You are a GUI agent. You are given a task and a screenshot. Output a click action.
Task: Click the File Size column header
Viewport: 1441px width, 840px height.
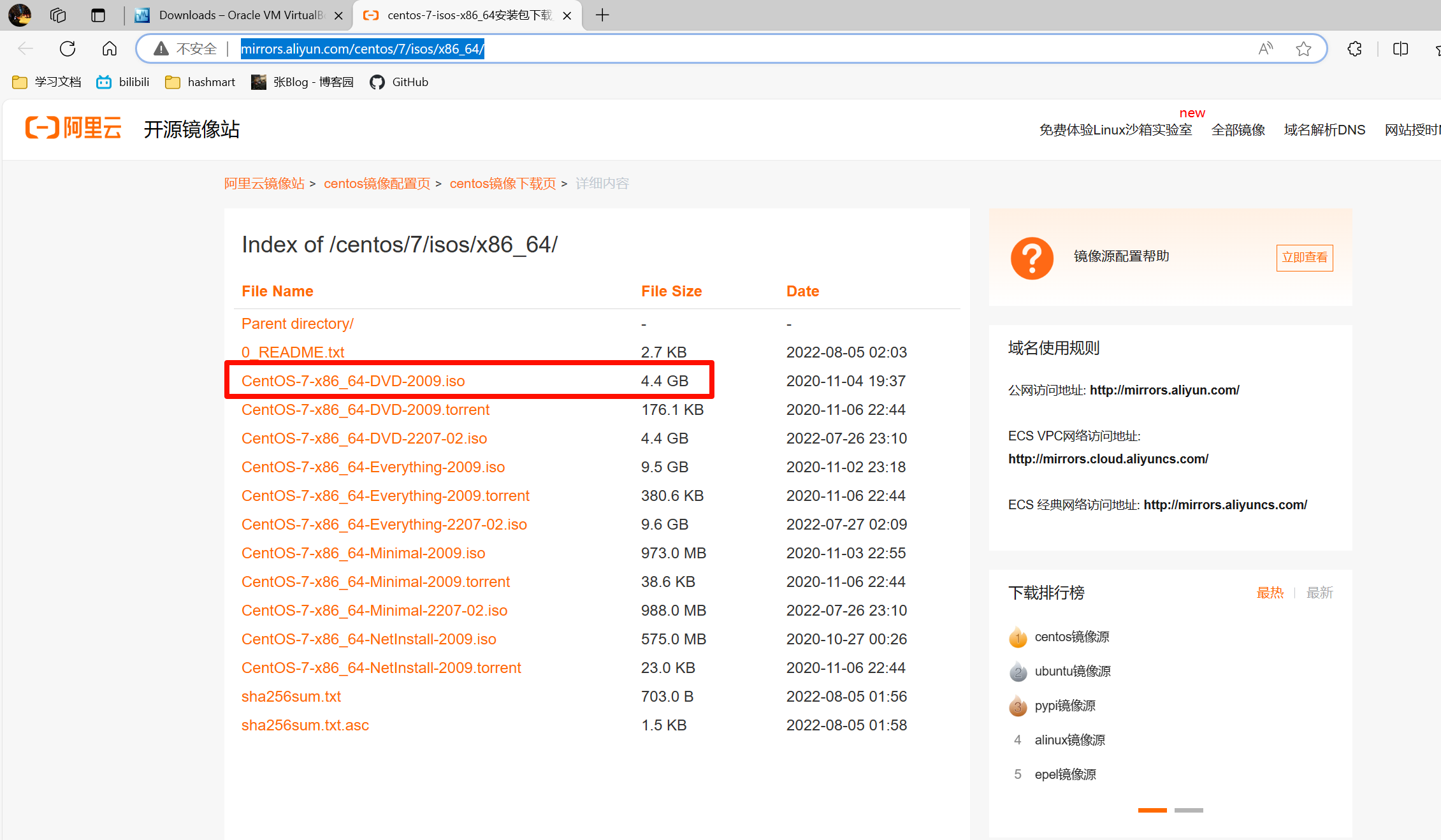671,291
